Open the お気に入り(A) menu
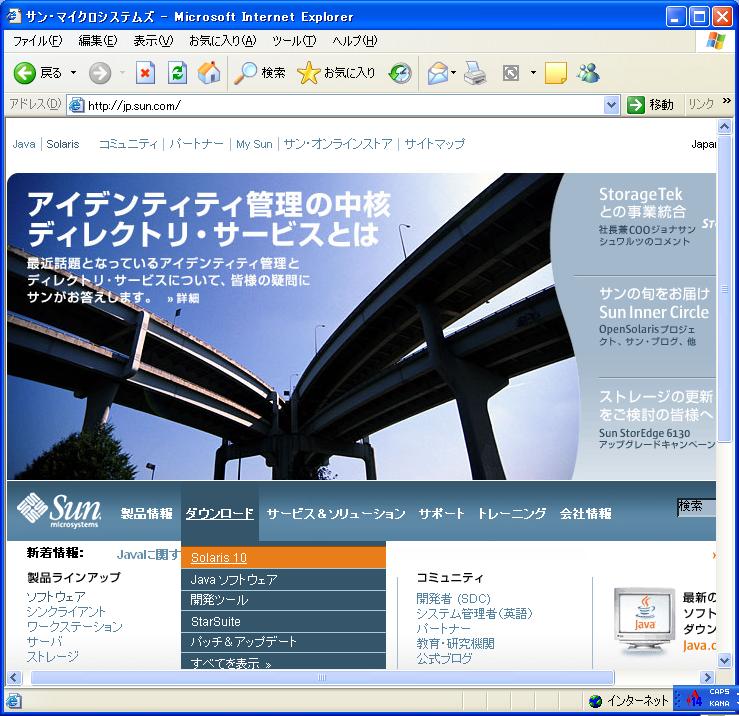The height and width of the screenshot is (716, 739). 222,41
